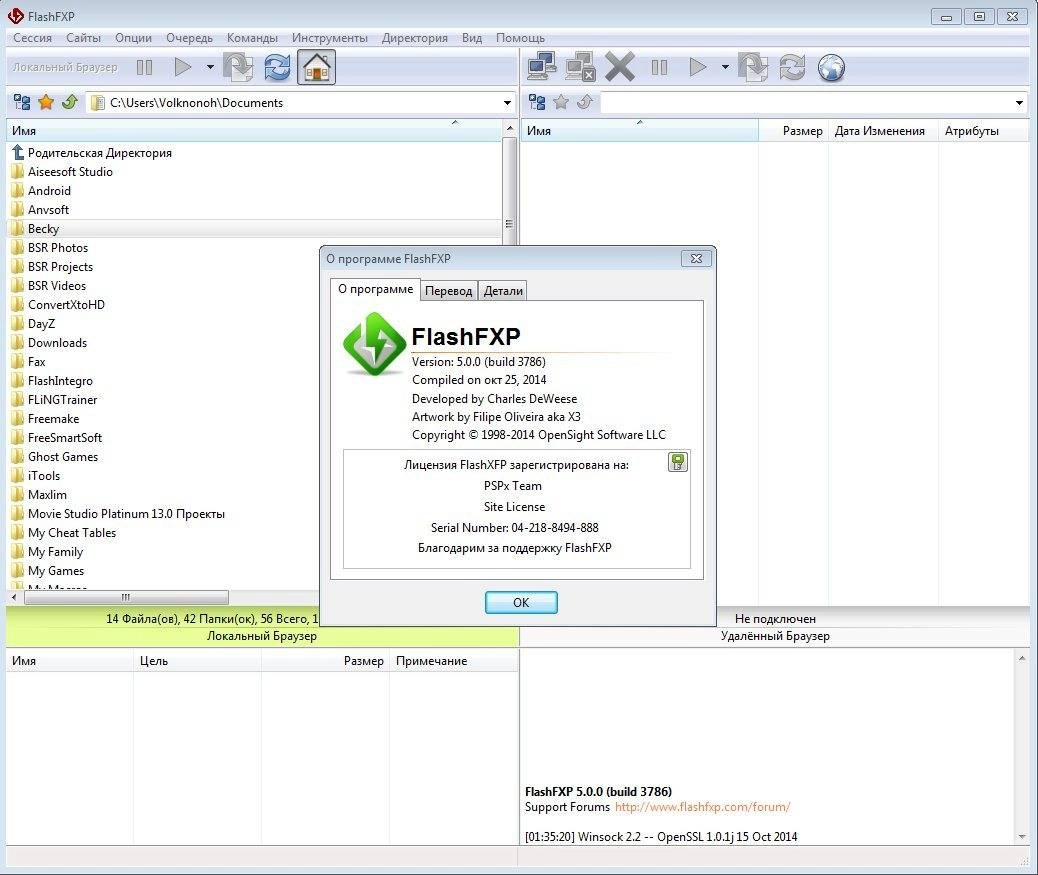Screen dimensions: 1038x875
Task: Select the Android folder
Action: tap(49, 191)
